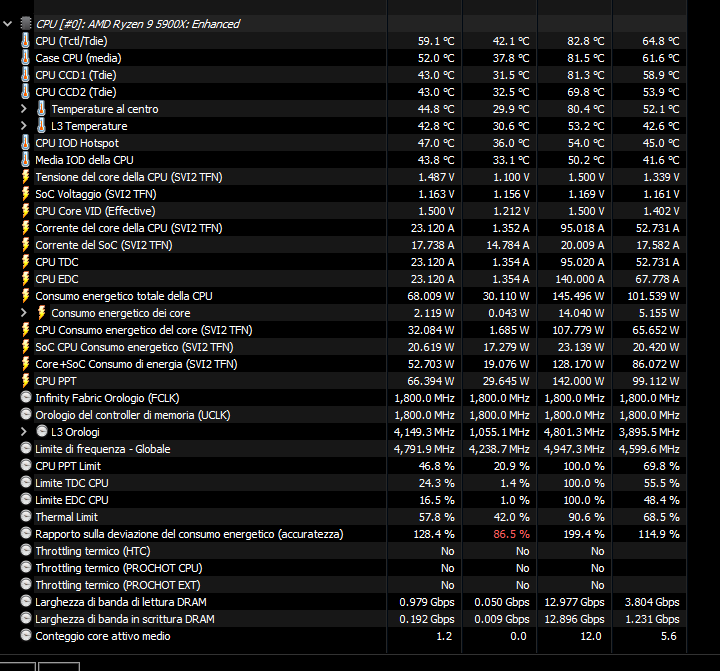This screenshot has height=671, width=720.
Task: Select Larghezza di banda di lettura DRAM
Action: tap(121, 602)
